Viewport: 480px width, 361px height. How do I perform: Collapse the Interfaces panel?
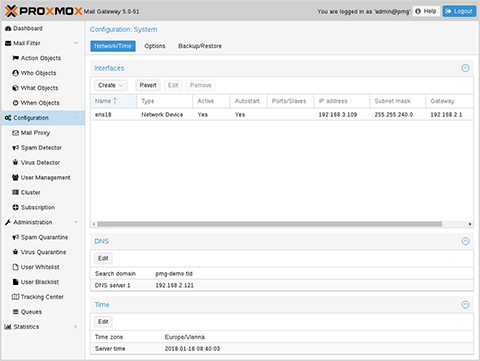465,68
